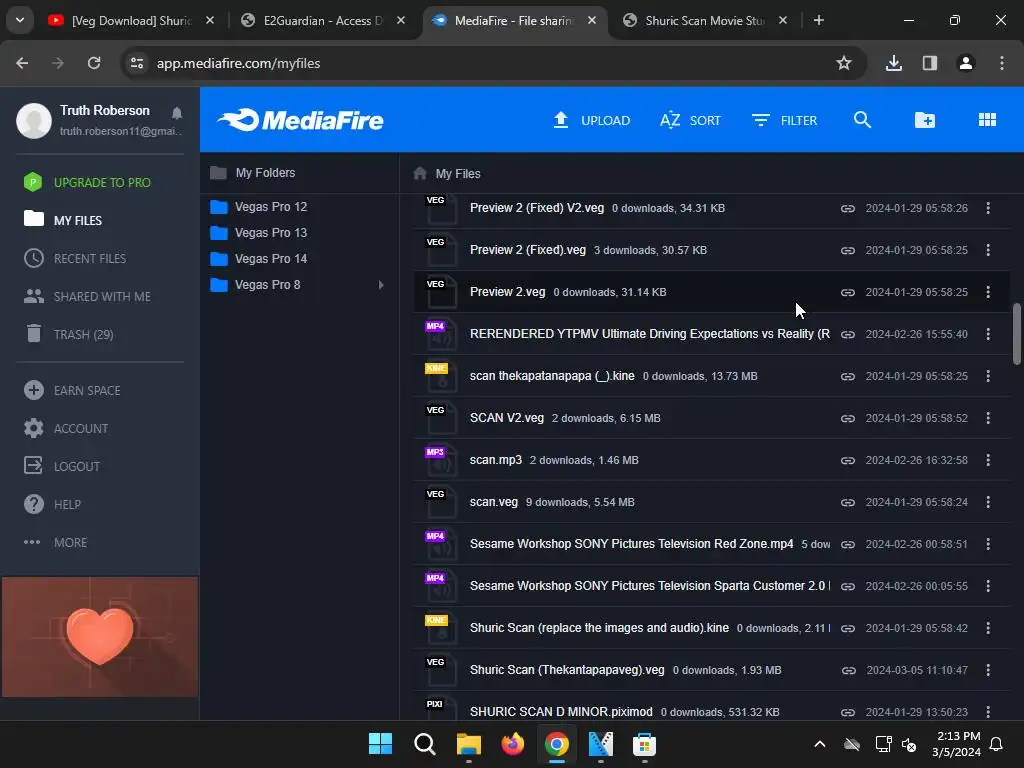Screen dimensions: 1024x768
Task: Open the Vegas Pro 13 folder
Action: tap(259, 232)
